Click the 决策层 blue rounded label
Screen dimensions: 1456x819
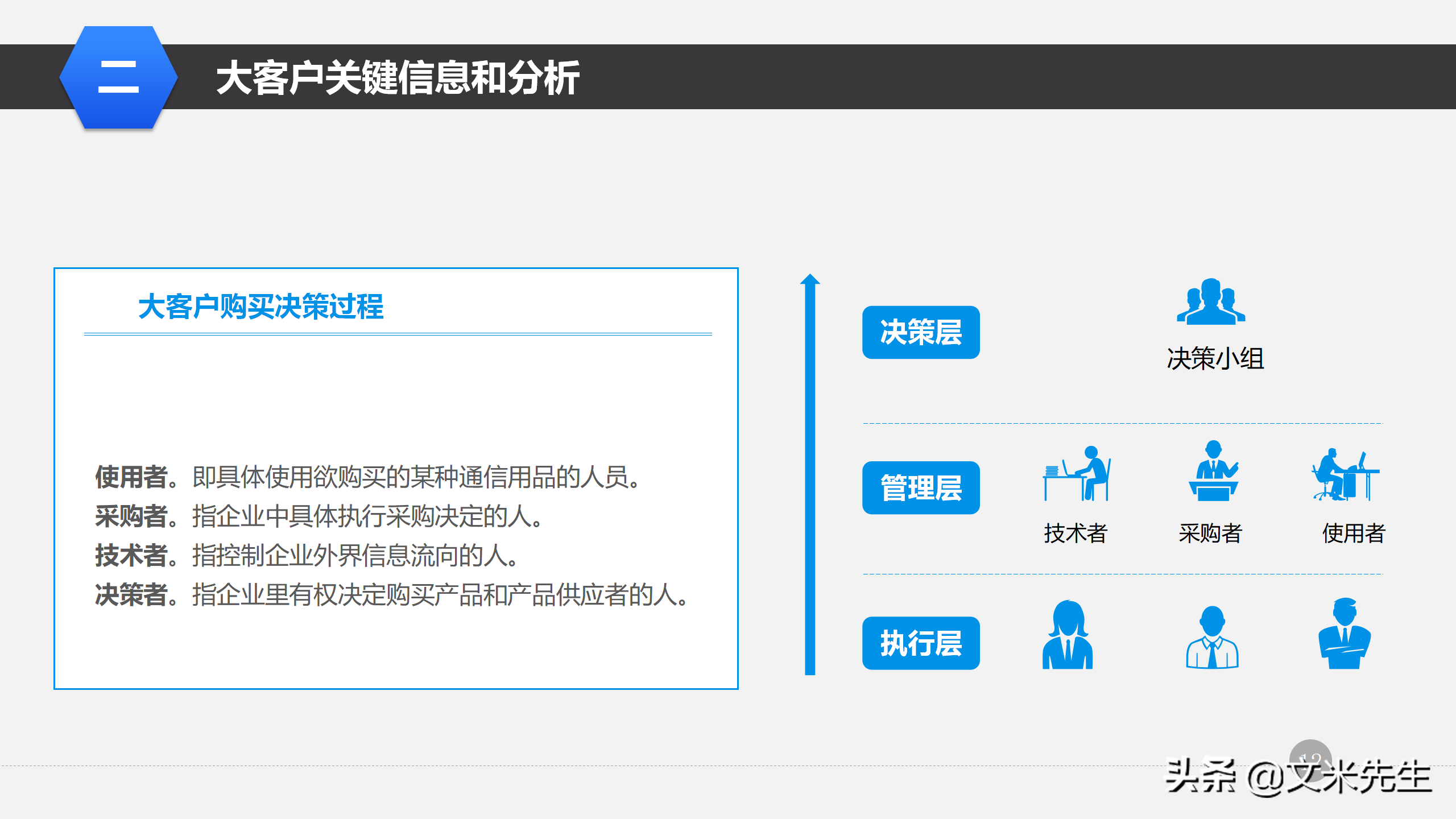tap(921, 333)
